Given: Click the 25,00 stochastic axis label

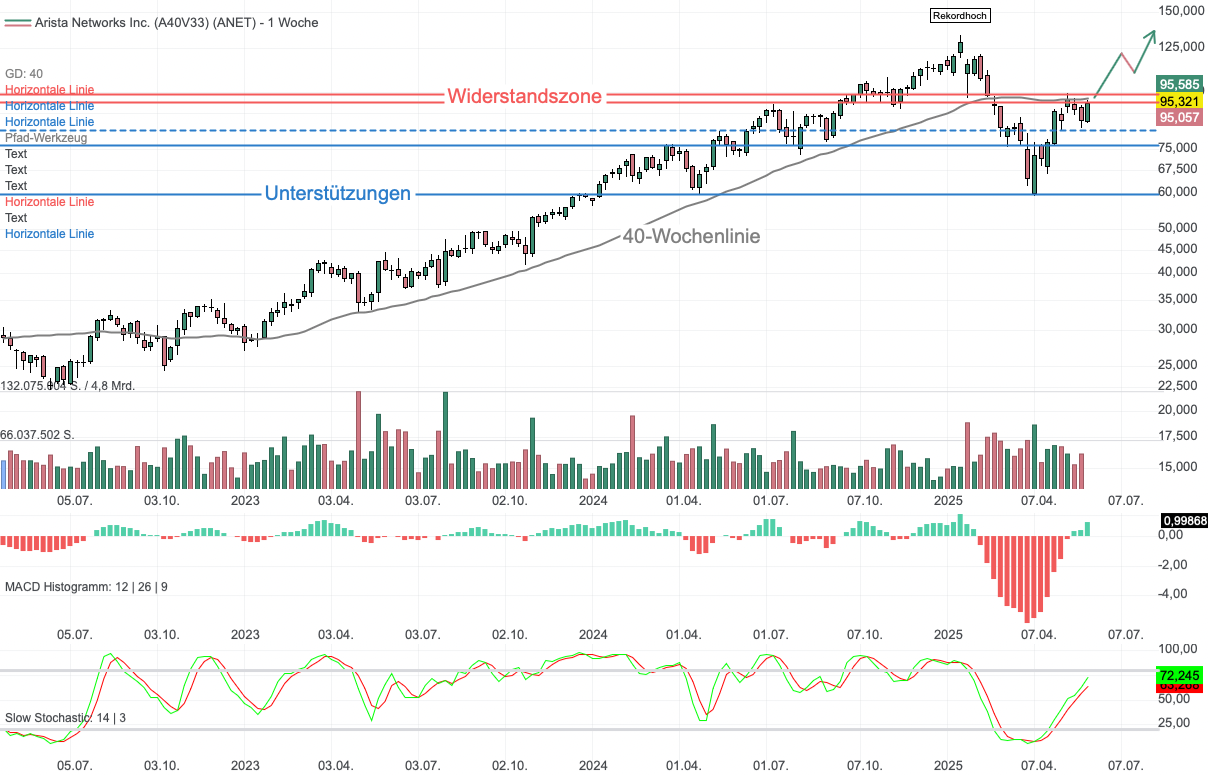Looking at the screenshot, I should point(1174,723).
